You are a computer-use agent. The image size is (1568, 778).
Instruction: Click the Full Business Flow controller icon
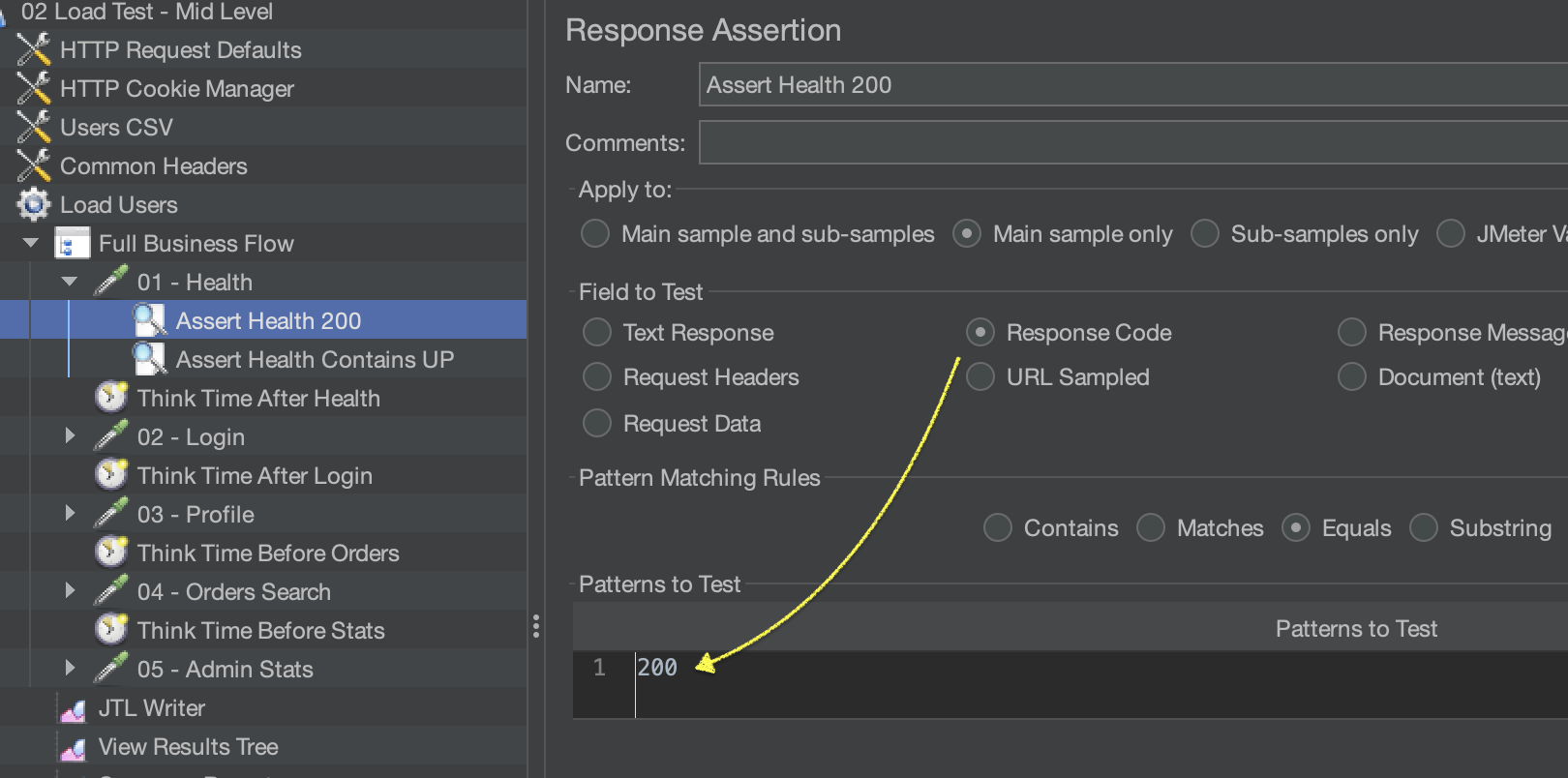coord(73,244)
